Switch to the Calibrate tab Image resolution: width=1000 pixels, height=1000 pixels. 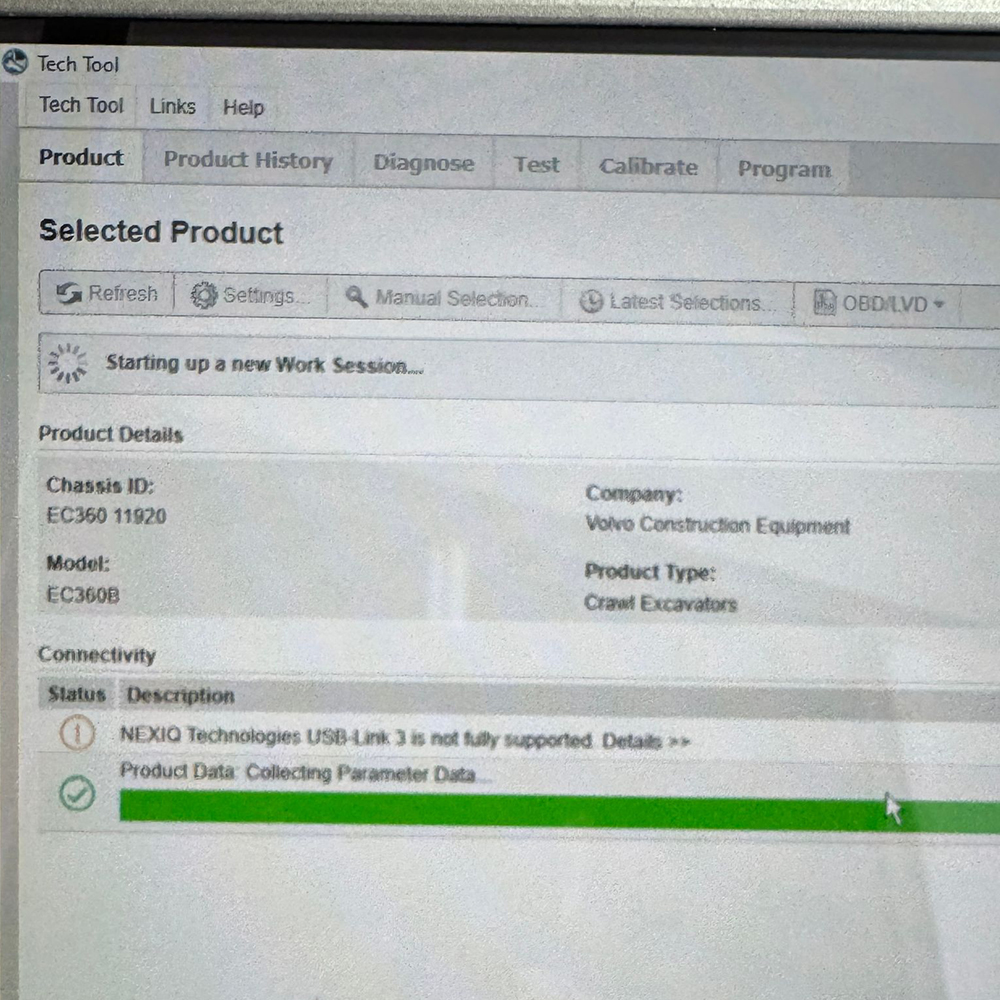[x=649, y=167]
